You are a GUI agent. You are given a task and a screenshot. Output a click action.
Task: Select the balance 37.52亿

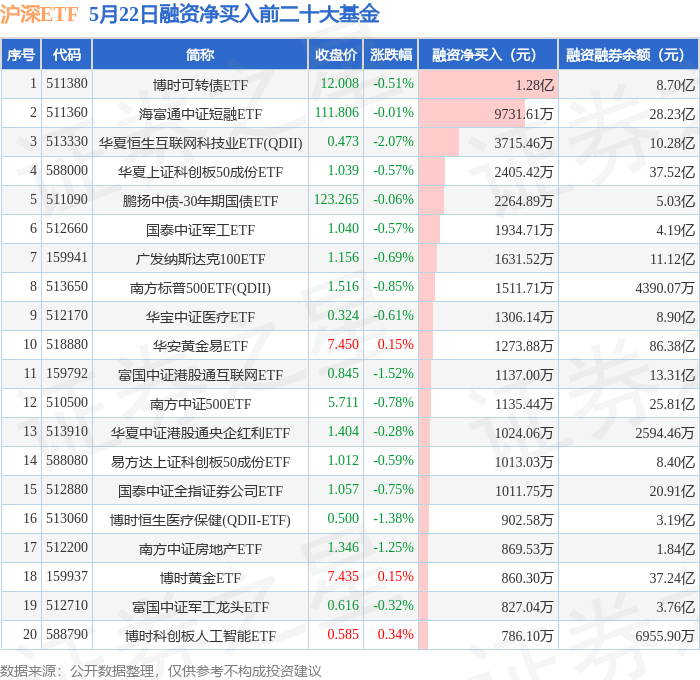(x=672, y=172)
